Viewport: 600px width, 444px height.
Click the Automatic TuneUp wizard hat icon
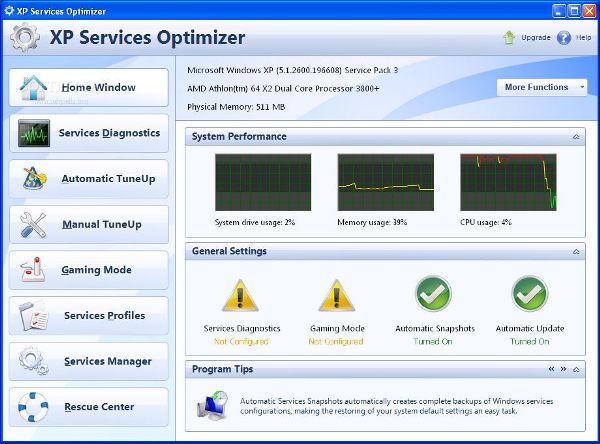pos(34,178)
